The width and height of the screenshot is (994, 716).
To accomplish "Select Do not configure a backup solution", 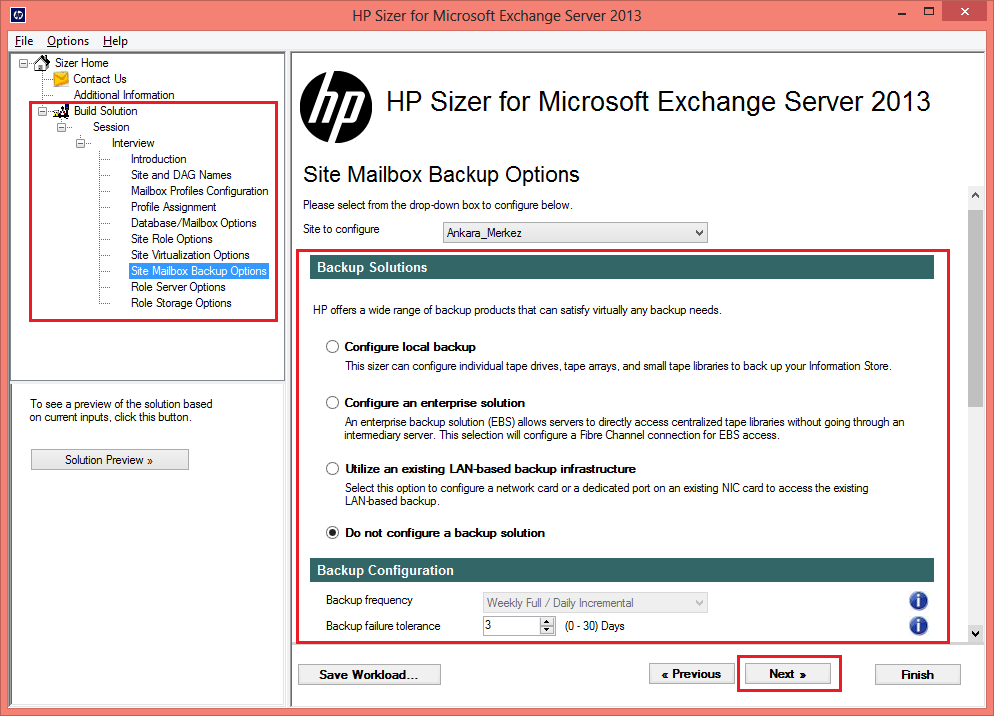I will click(x=332, y=533).
